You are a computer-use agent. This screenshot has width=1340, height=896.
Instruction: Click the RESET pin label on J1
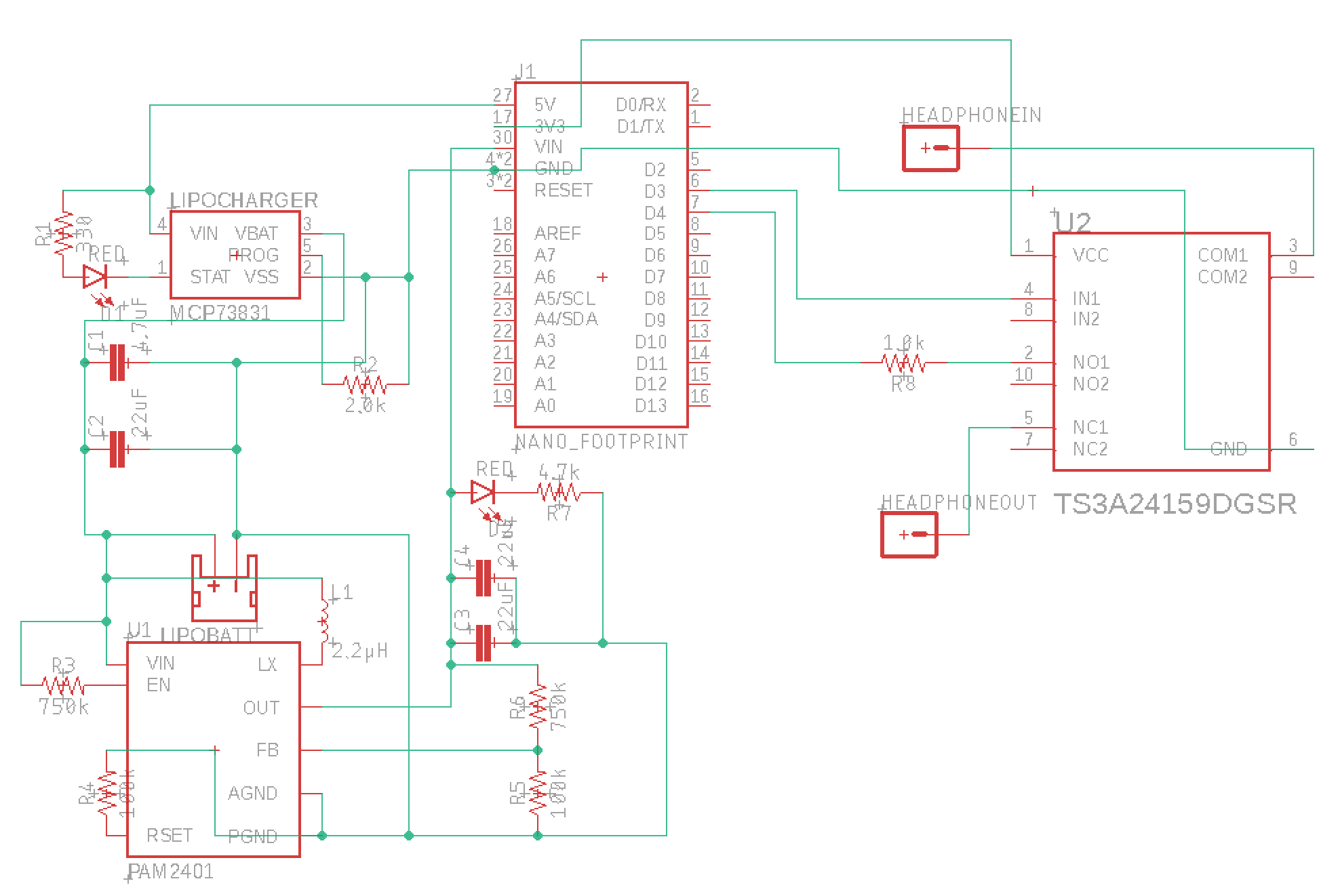click(x=564, y=190)
